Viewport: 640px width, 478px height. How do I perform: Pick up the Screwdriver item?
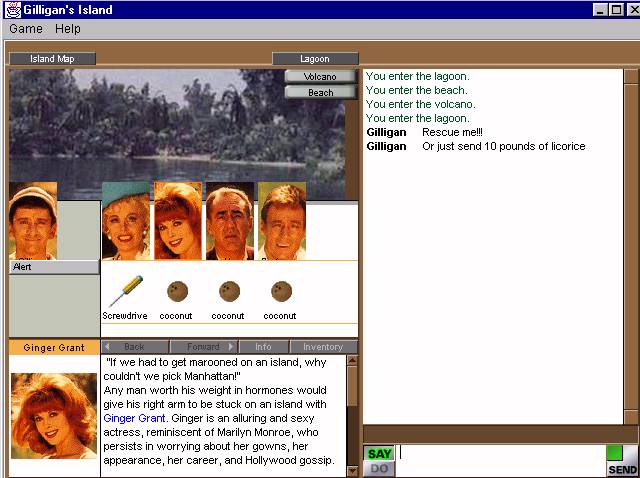[x=125, y=292]
